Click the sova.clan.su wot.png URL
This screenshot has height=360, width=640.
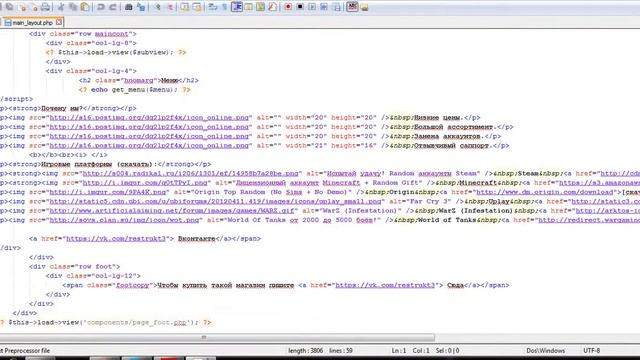[x=124, y=220]
